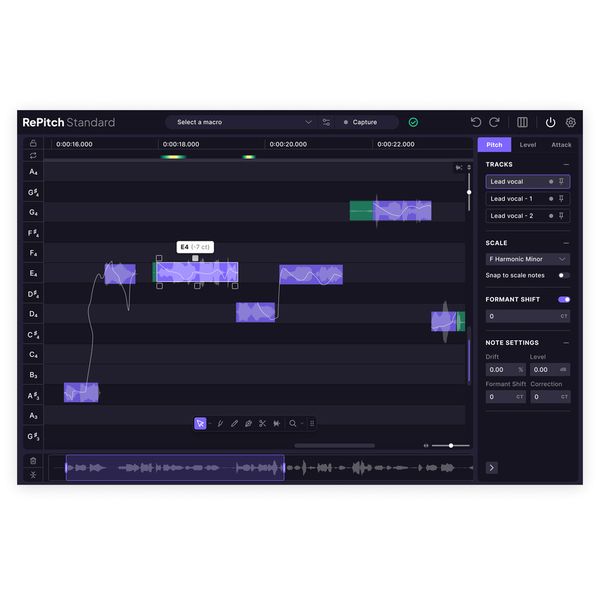Switch to the Level tab
This screenshot has width=600, height=600.
pyautogui.click(x=527, y=145)
